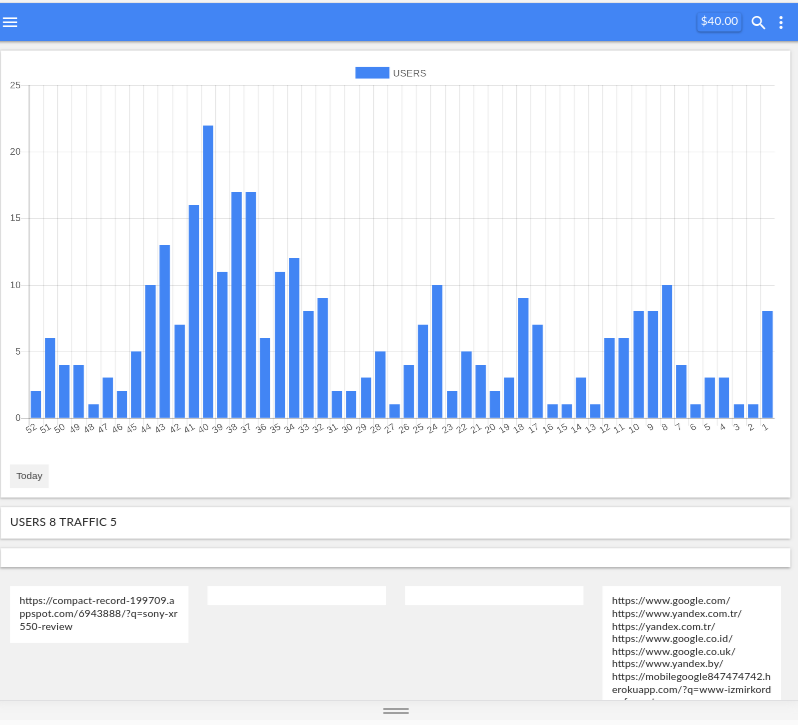Click the search magnifier icon
This screenshot has height=725, width=798.
click(758, 22)
